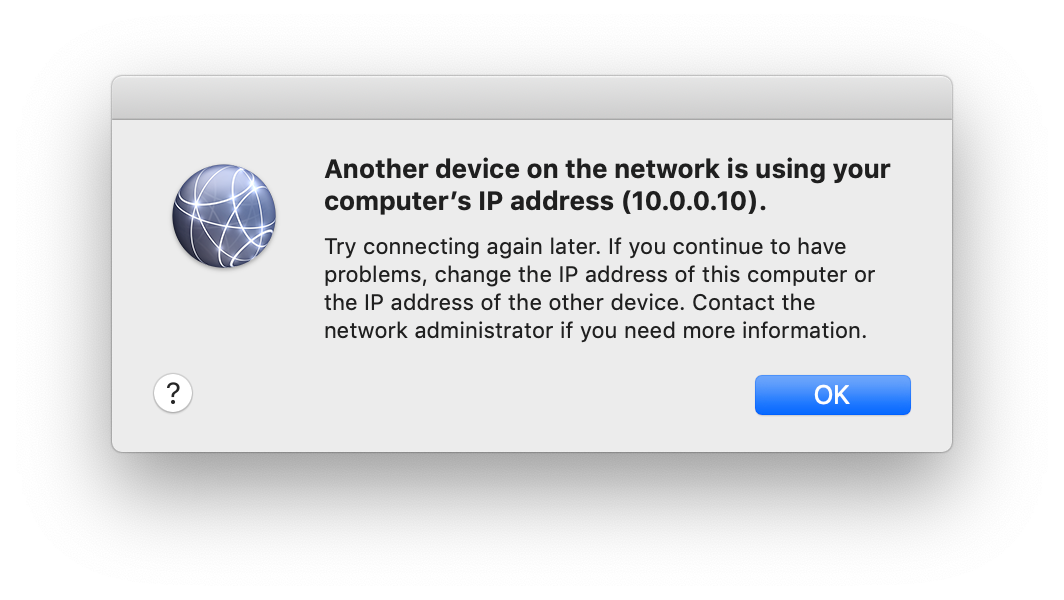Click the network globe icon
The width and height of the screenshot is (1064, 600).
coord(224,216)
